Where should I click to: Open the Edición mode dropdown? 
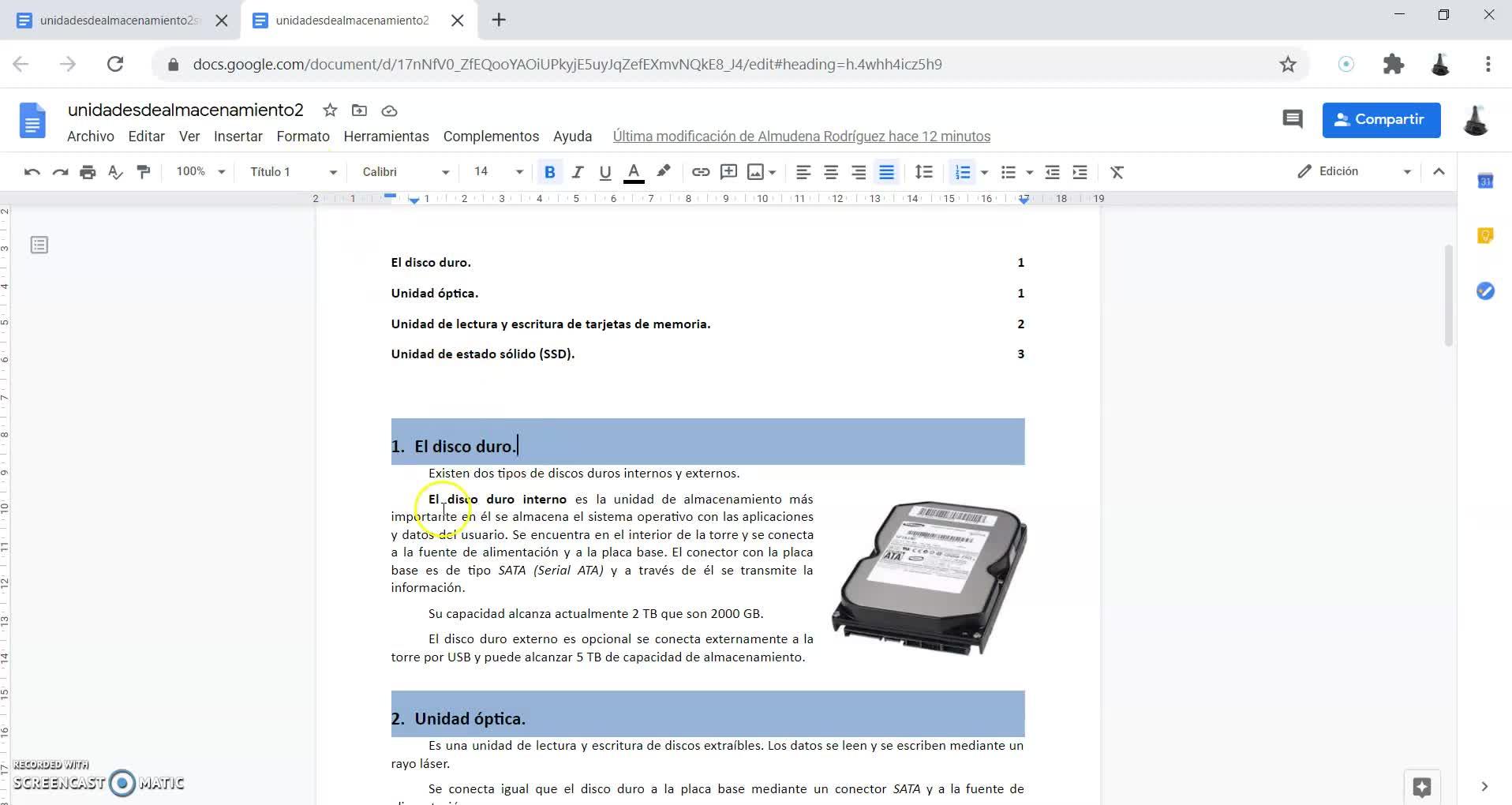pos(1354,172)
